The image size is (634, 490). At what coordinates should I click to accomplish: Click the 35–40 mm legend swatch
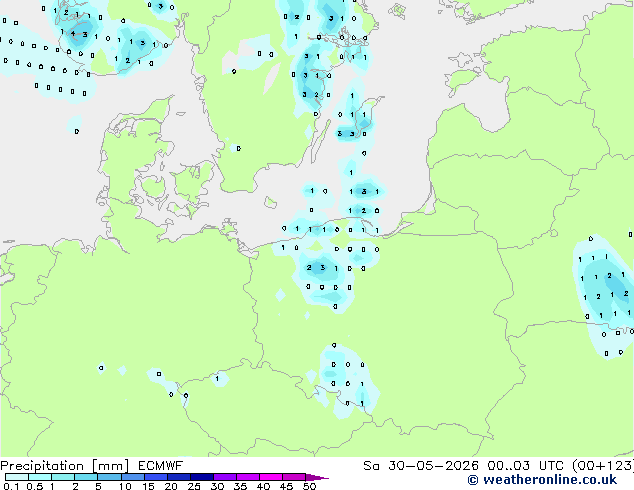248,477
